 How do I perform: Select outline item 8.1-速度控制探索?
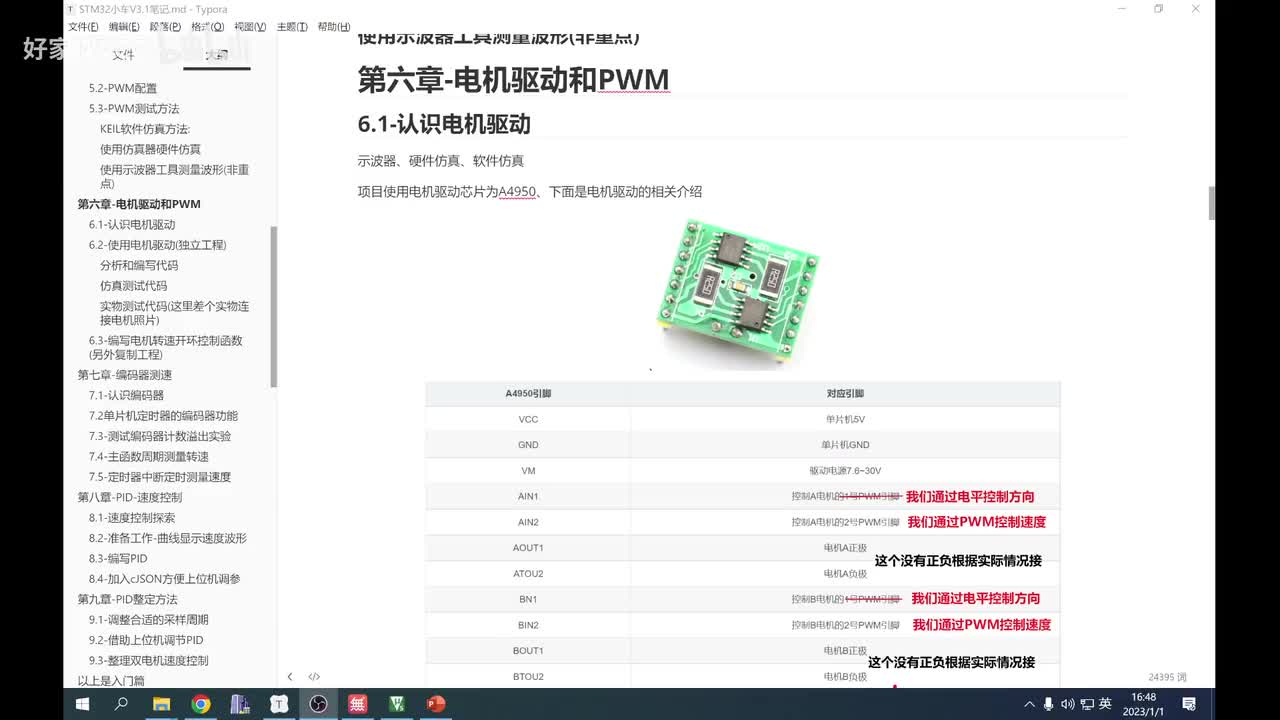click(132, 518)
